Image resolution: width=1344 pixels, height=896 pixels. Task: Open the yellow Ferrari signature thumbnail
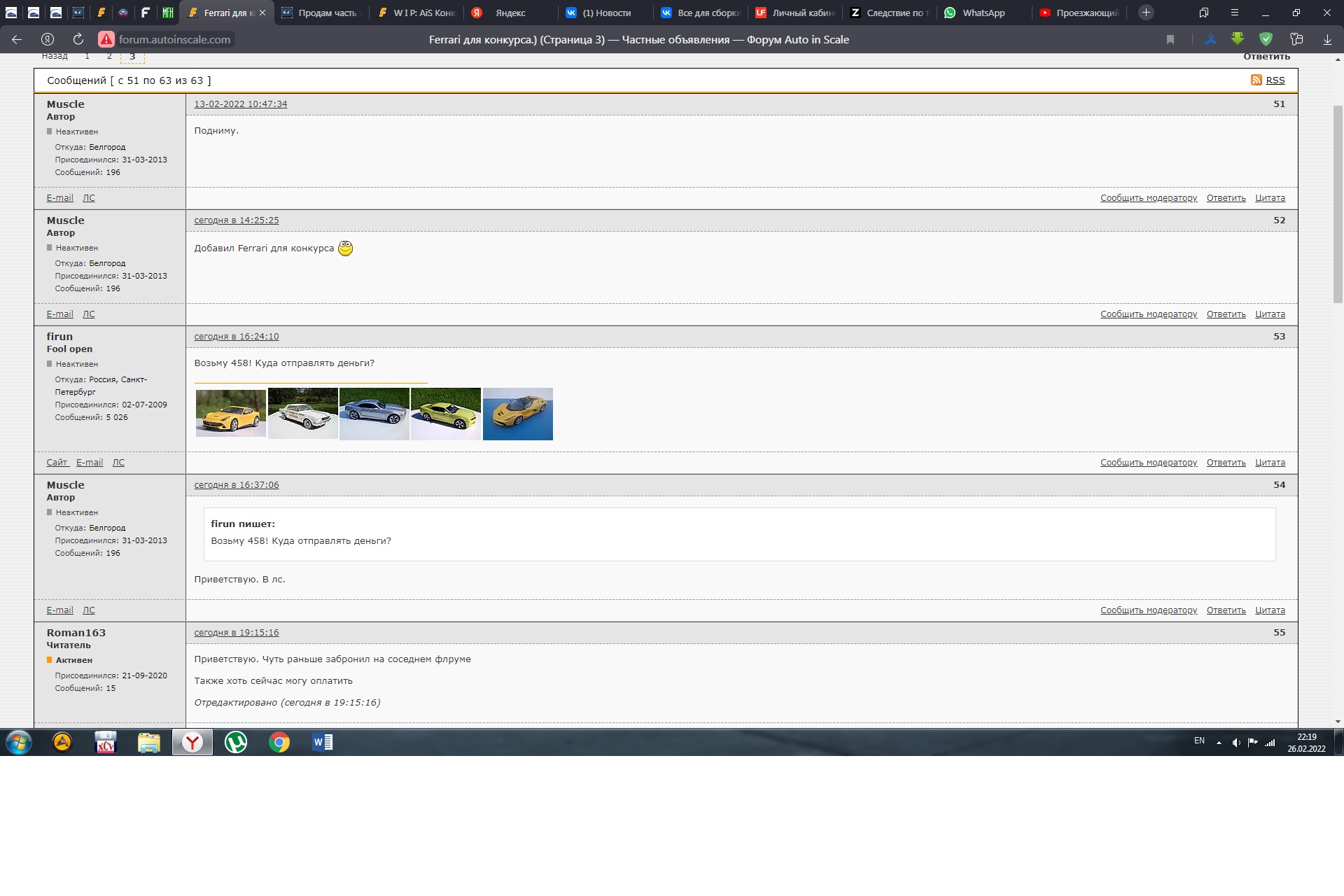pyautogui.click(x=231, y=413)
